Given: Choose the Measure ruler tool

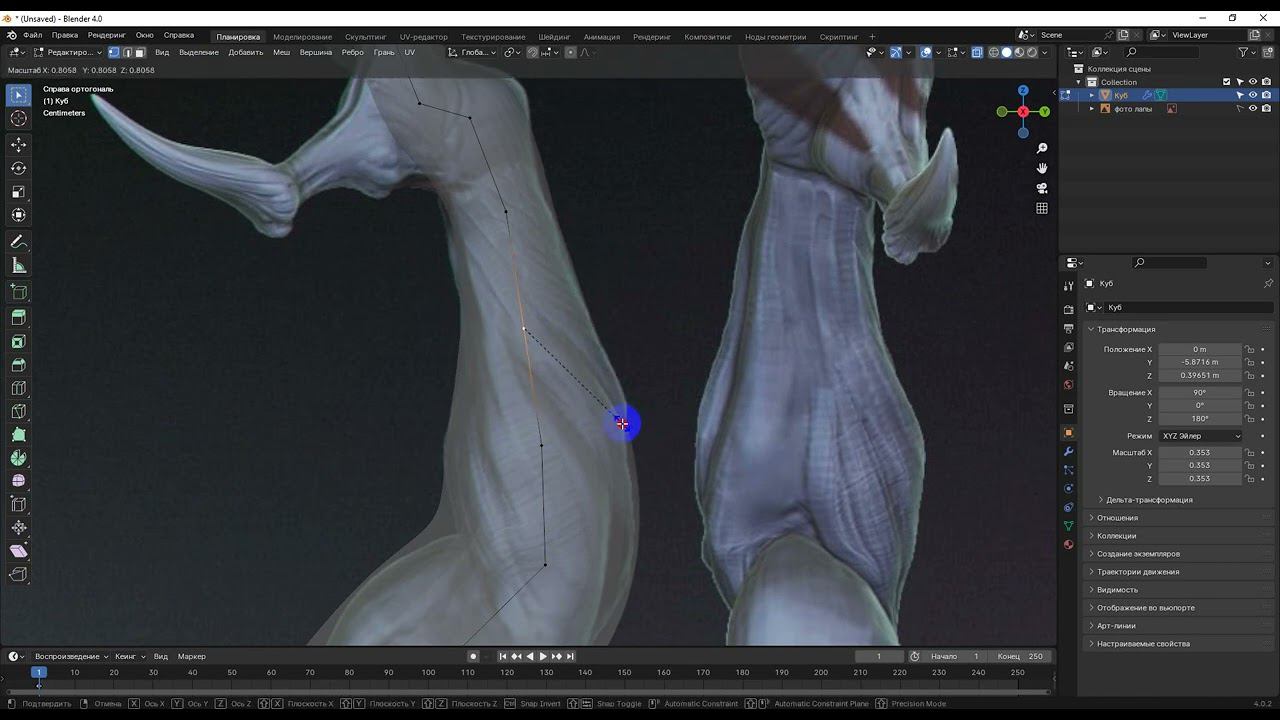Looking at the screenshot, I should (x=18, y=266).
